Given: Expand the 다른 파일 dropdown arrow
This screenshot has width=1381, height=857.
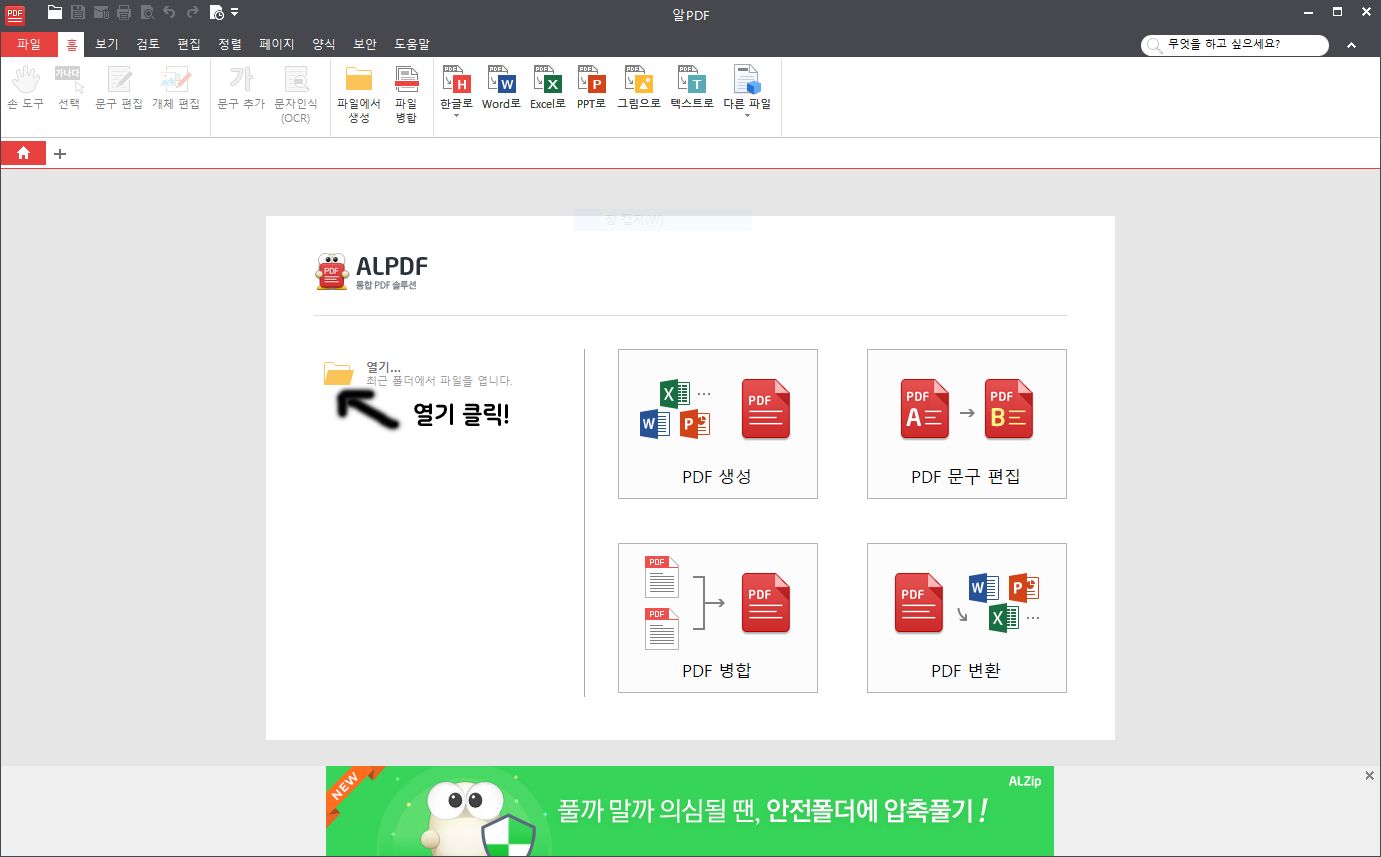Looking at the screenshot, I should tap(747, 116).
